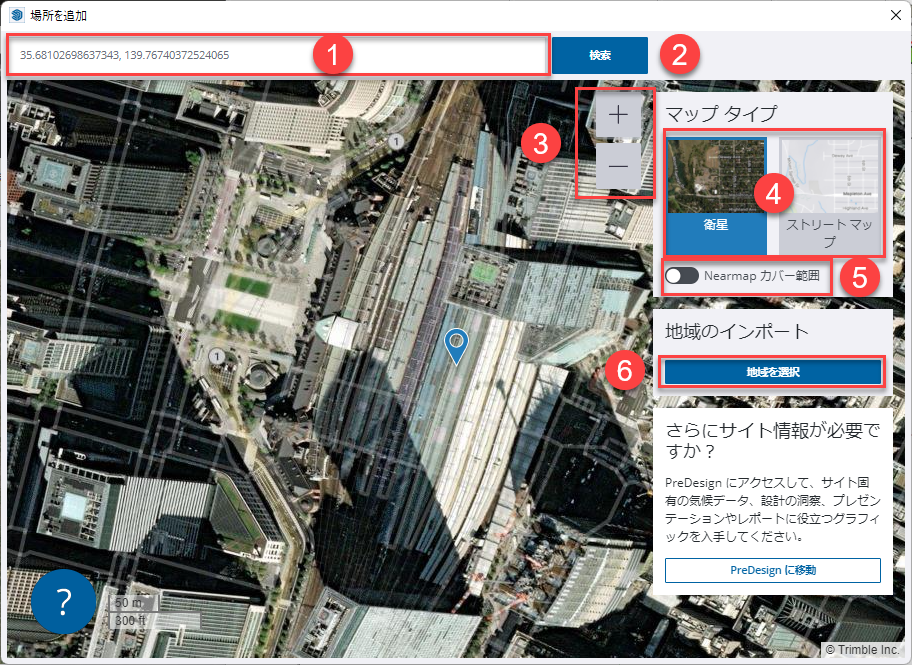
Task: Click the 衛星 label under map type
Action: (x=717, y=225)
